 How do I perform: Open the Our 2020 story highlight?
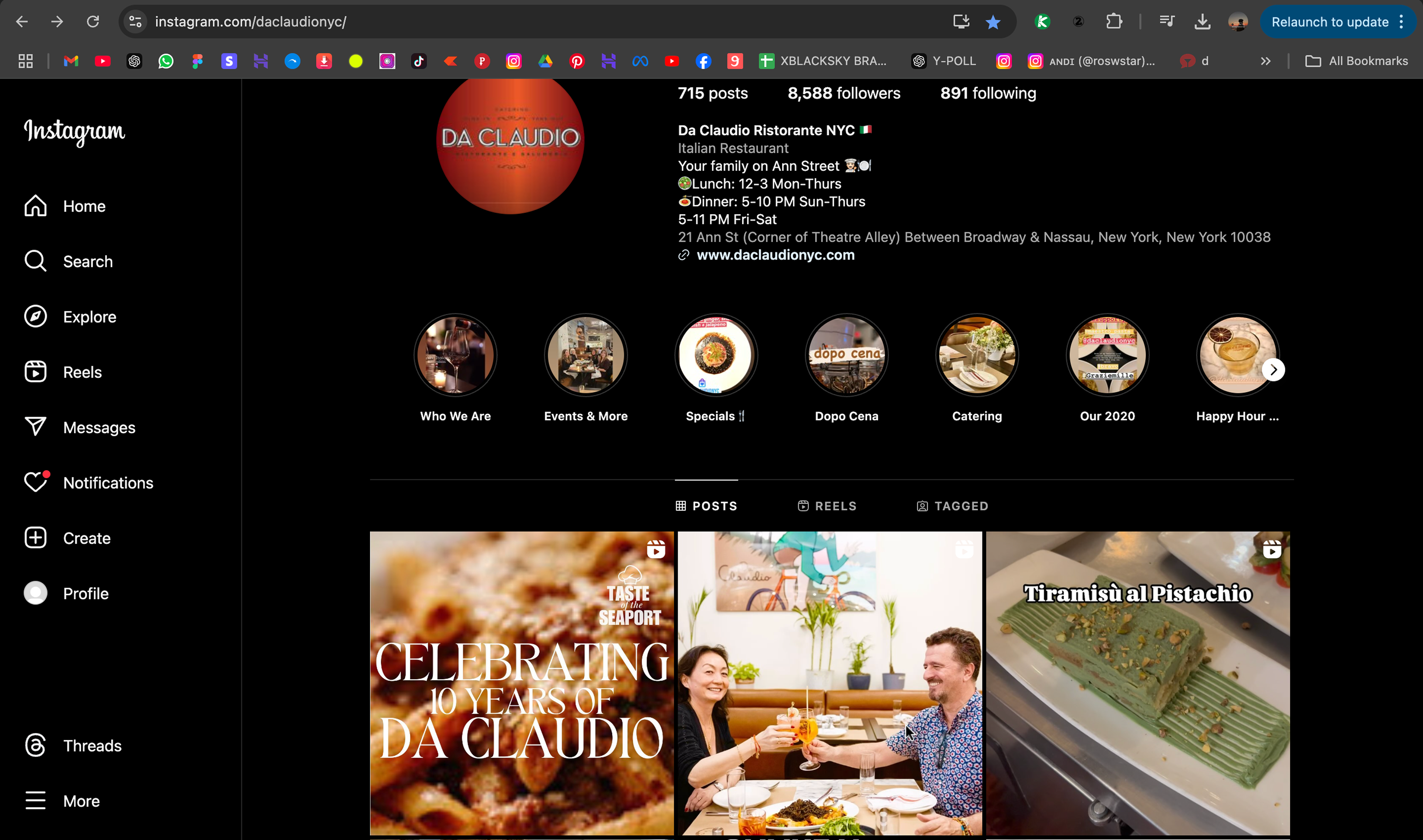[1107, 368]
